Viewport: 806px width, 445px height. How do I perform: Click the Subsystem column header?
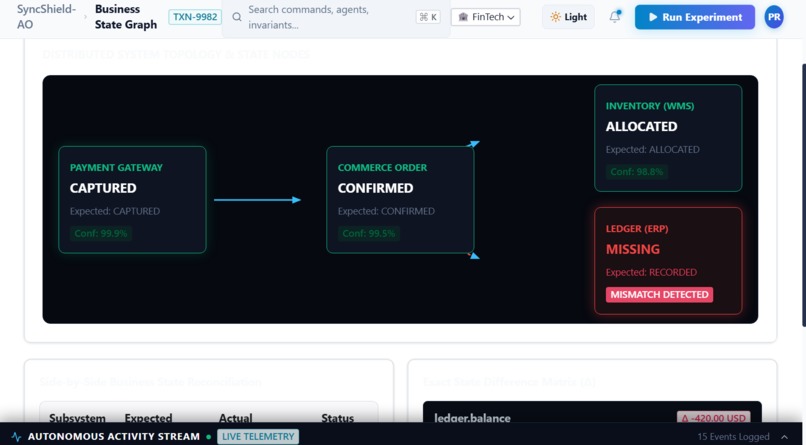(x=77, y=418)
